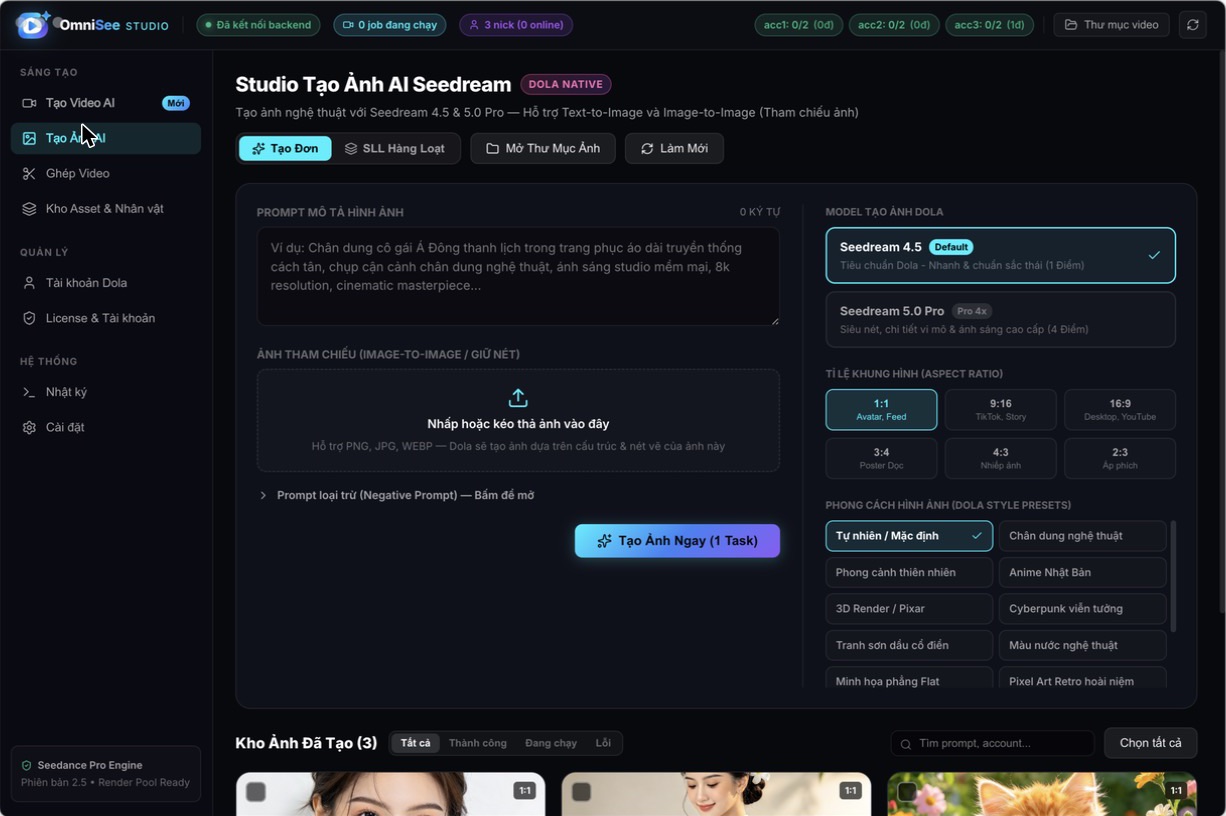This screenshot has height=816, width=1226.
Task: Open Nhật ký log page
Action: (x=106, y=392)
